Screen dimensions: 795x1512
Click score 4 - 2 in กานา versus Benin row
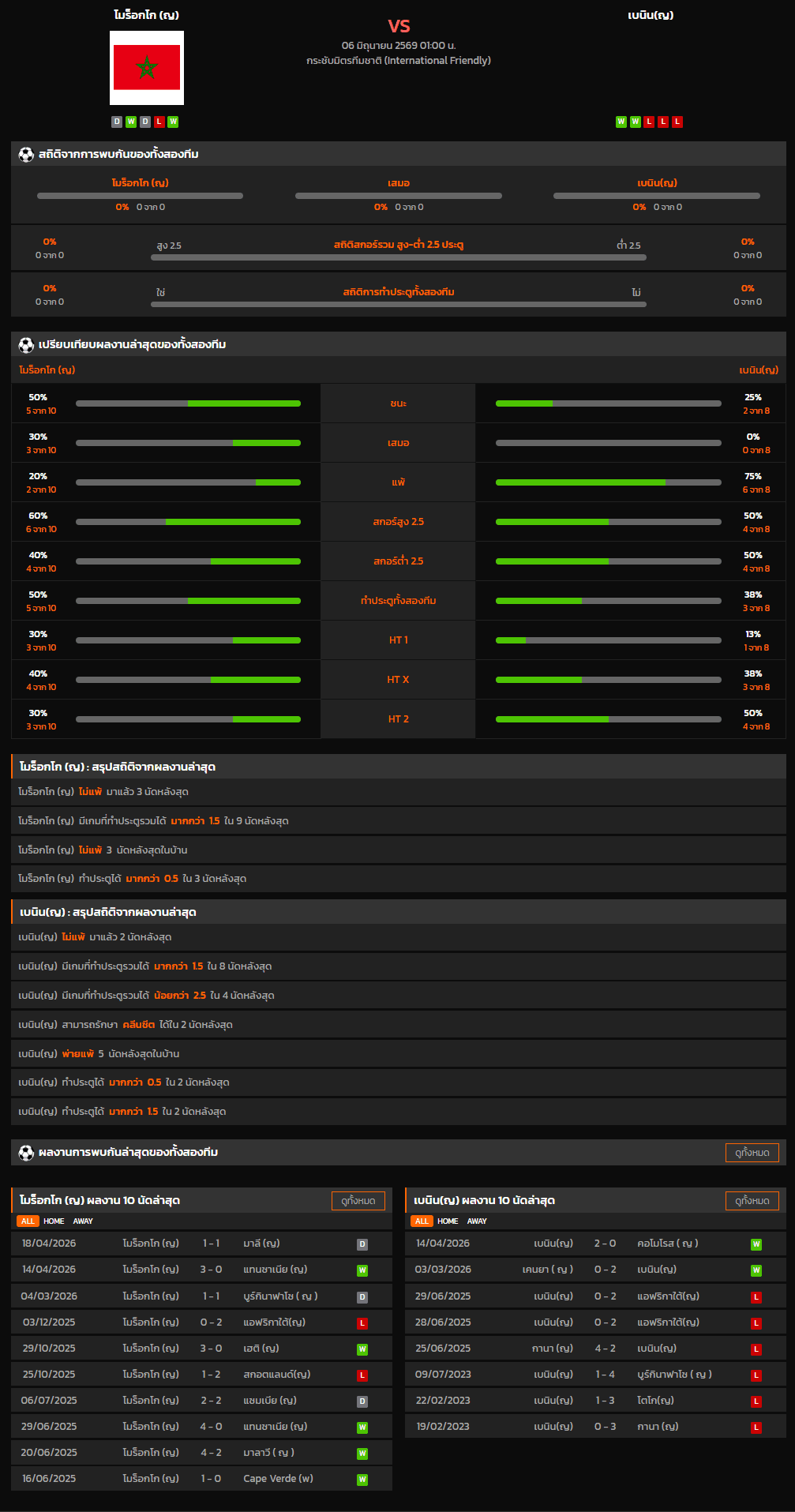(x=605, y=1349)
